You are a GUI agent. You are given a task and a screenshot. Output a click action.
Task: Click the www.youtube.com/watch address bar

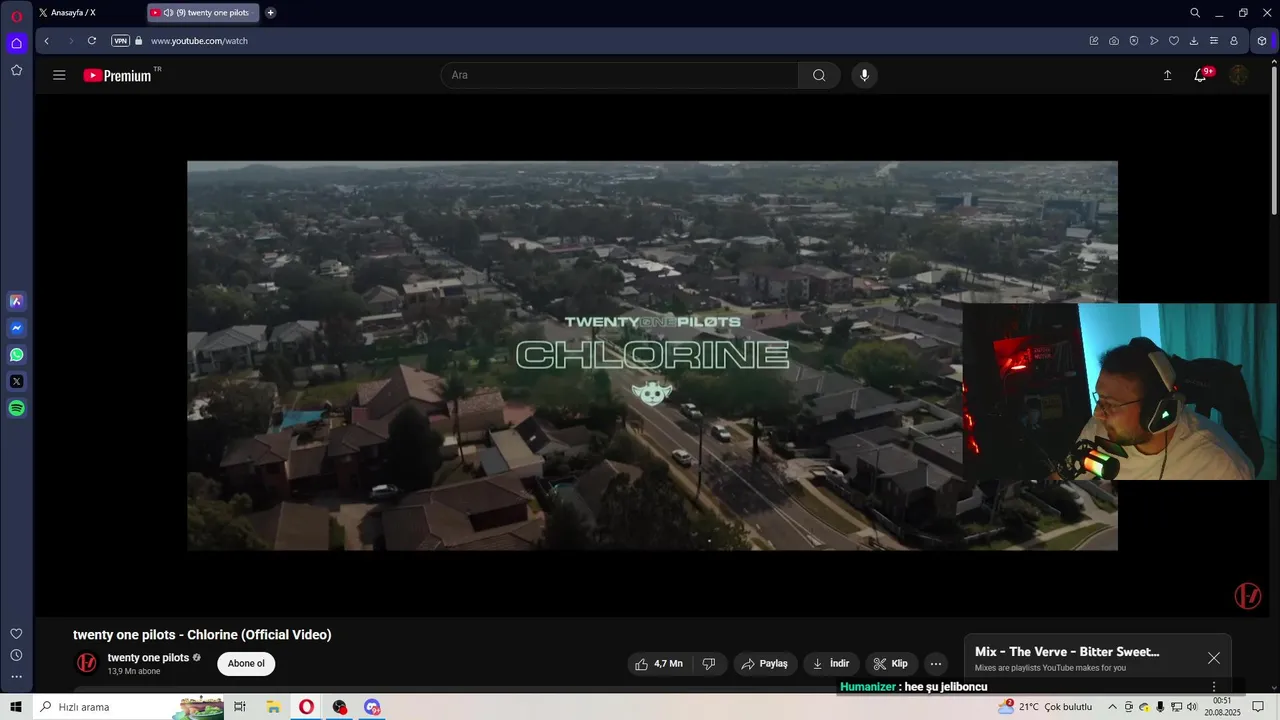[199, 41]
